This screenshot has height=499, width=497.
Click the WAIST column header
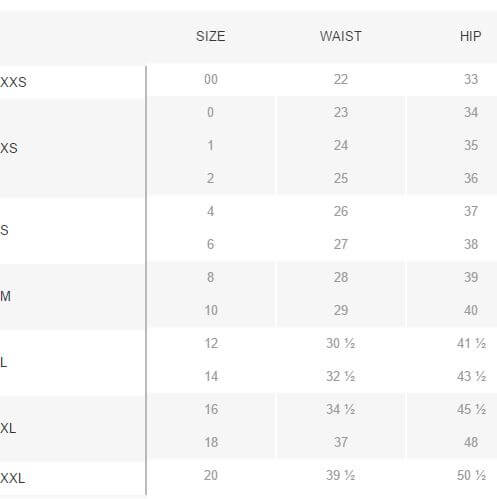341,36
